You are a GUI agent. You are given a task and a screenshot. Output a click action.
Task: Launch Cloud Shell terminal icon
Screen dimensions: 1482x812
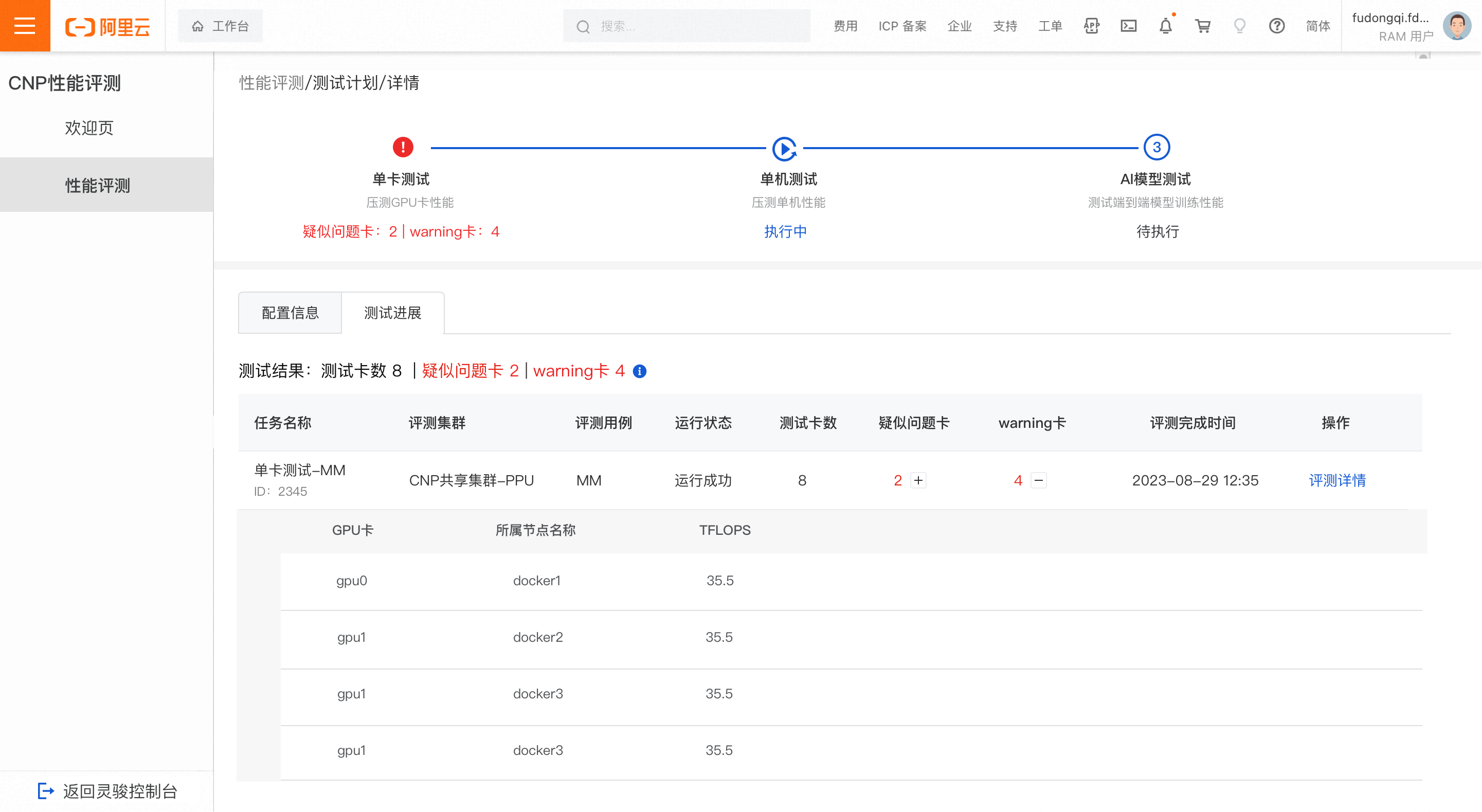pyautogui.click(x=1128, y=26)
